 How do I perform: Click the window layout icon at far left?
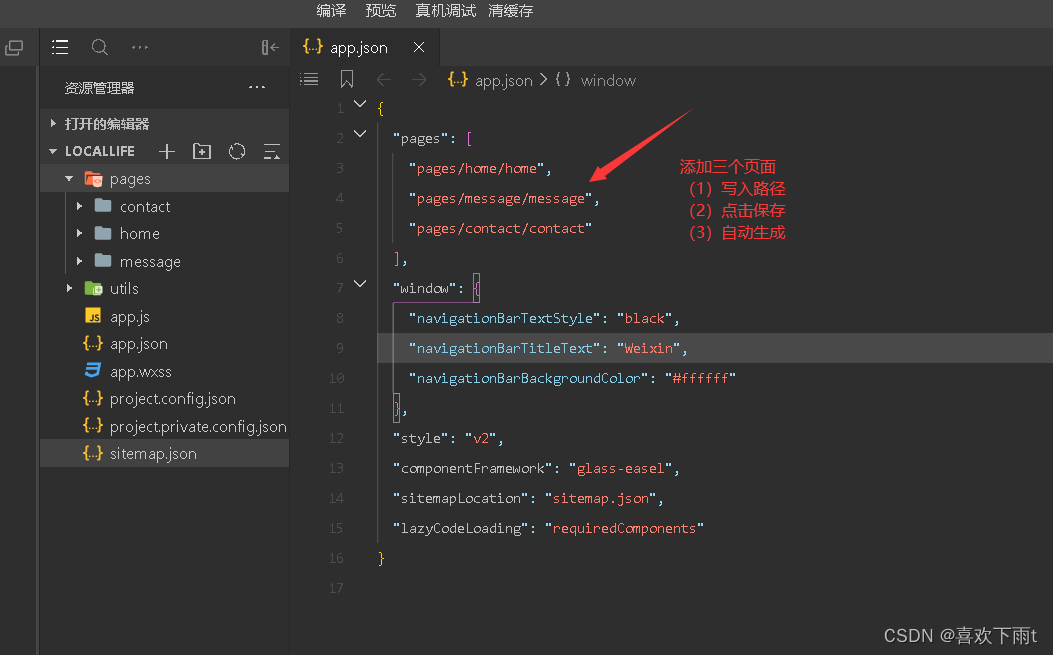(x=14, y=48)
